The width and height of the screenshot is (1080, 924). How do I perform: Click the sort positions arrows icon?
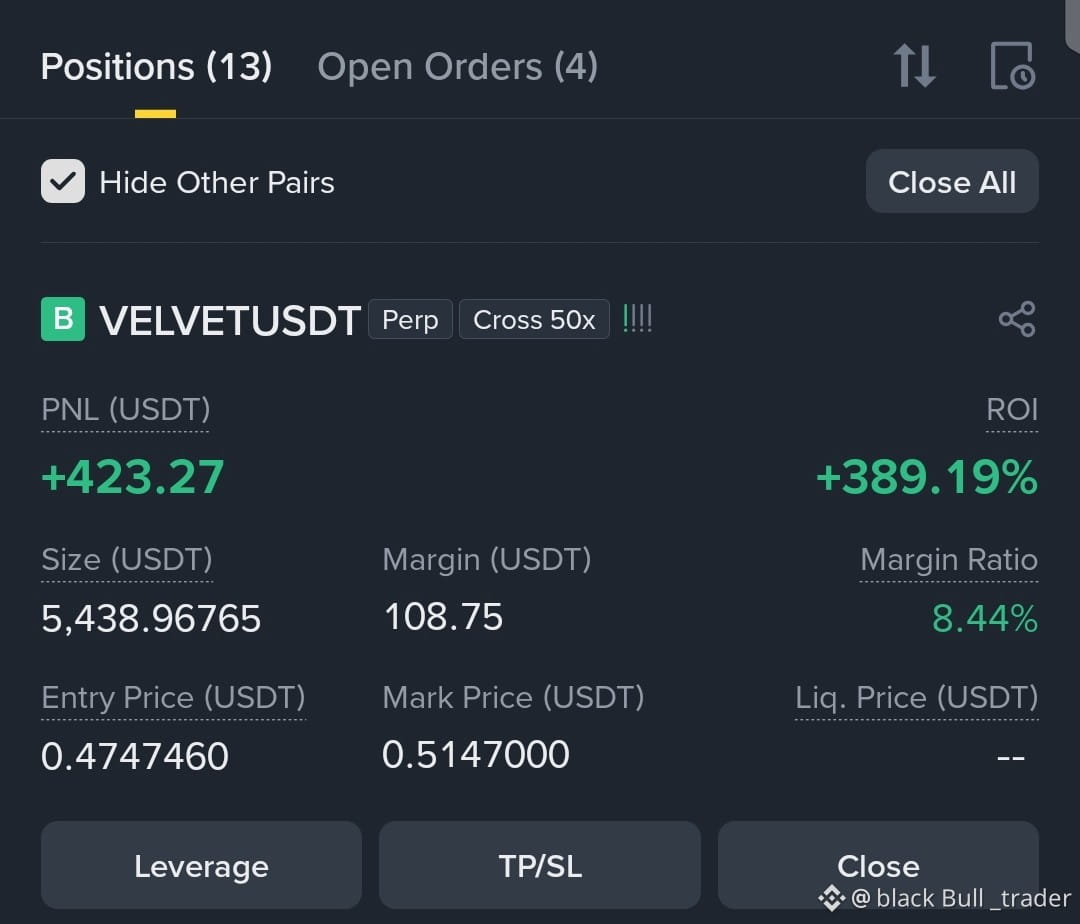click(x=915, y=66)
